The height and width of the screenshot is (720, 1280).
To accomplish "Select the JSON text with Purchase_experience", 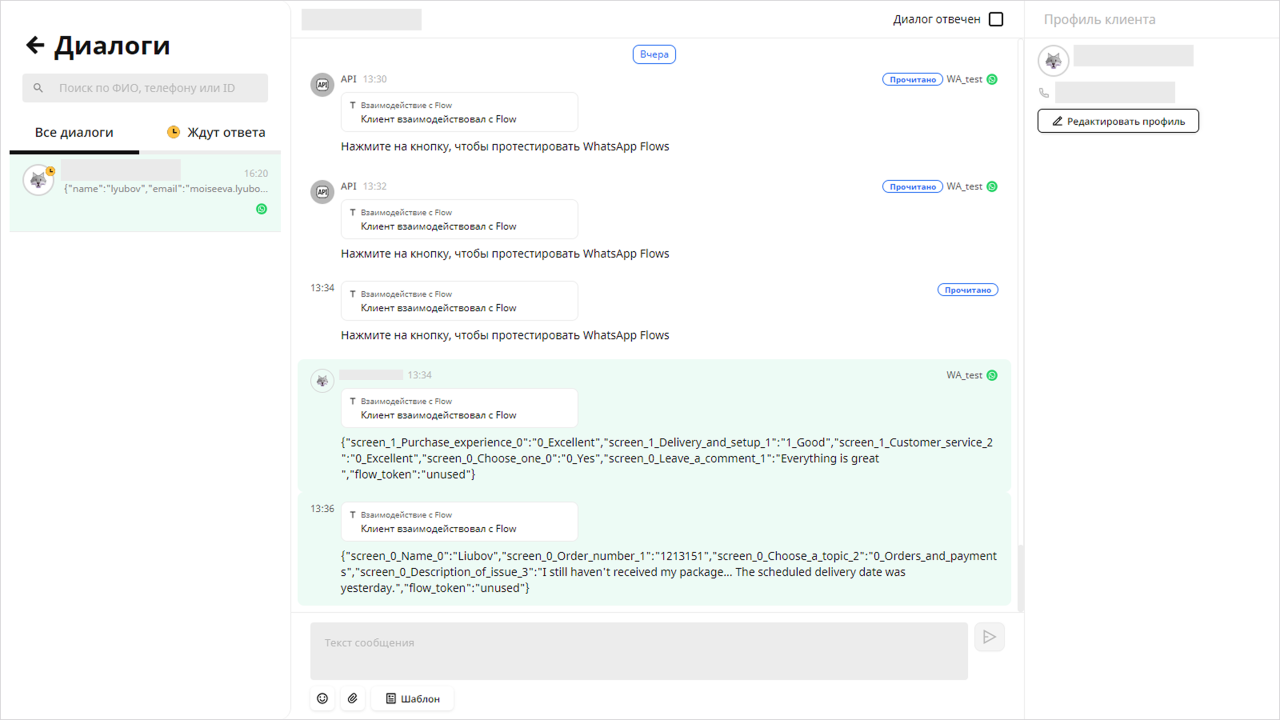I will click(667, 458).
